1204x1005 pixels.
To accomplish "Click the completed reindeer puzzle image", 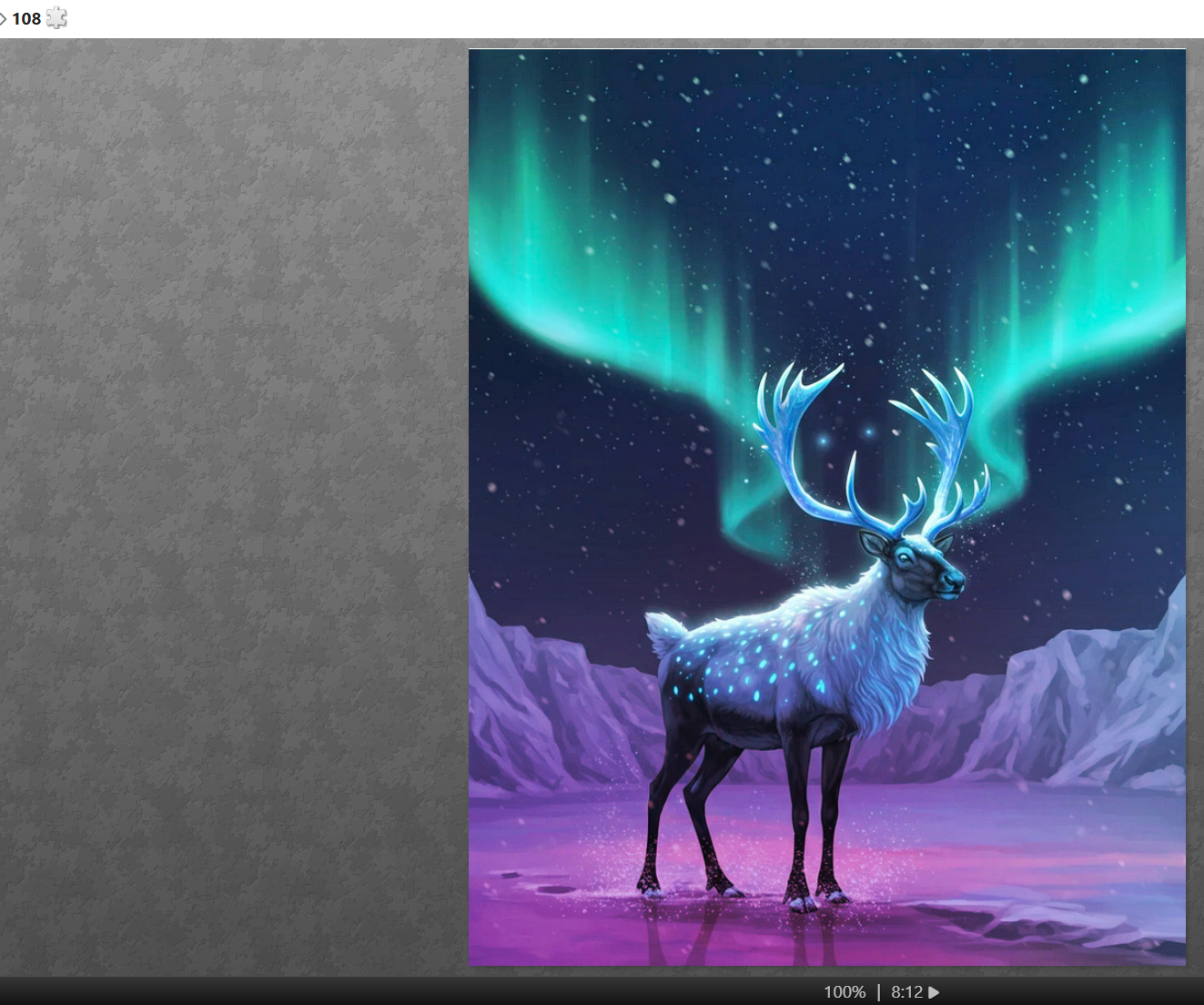I will (827, 507).
